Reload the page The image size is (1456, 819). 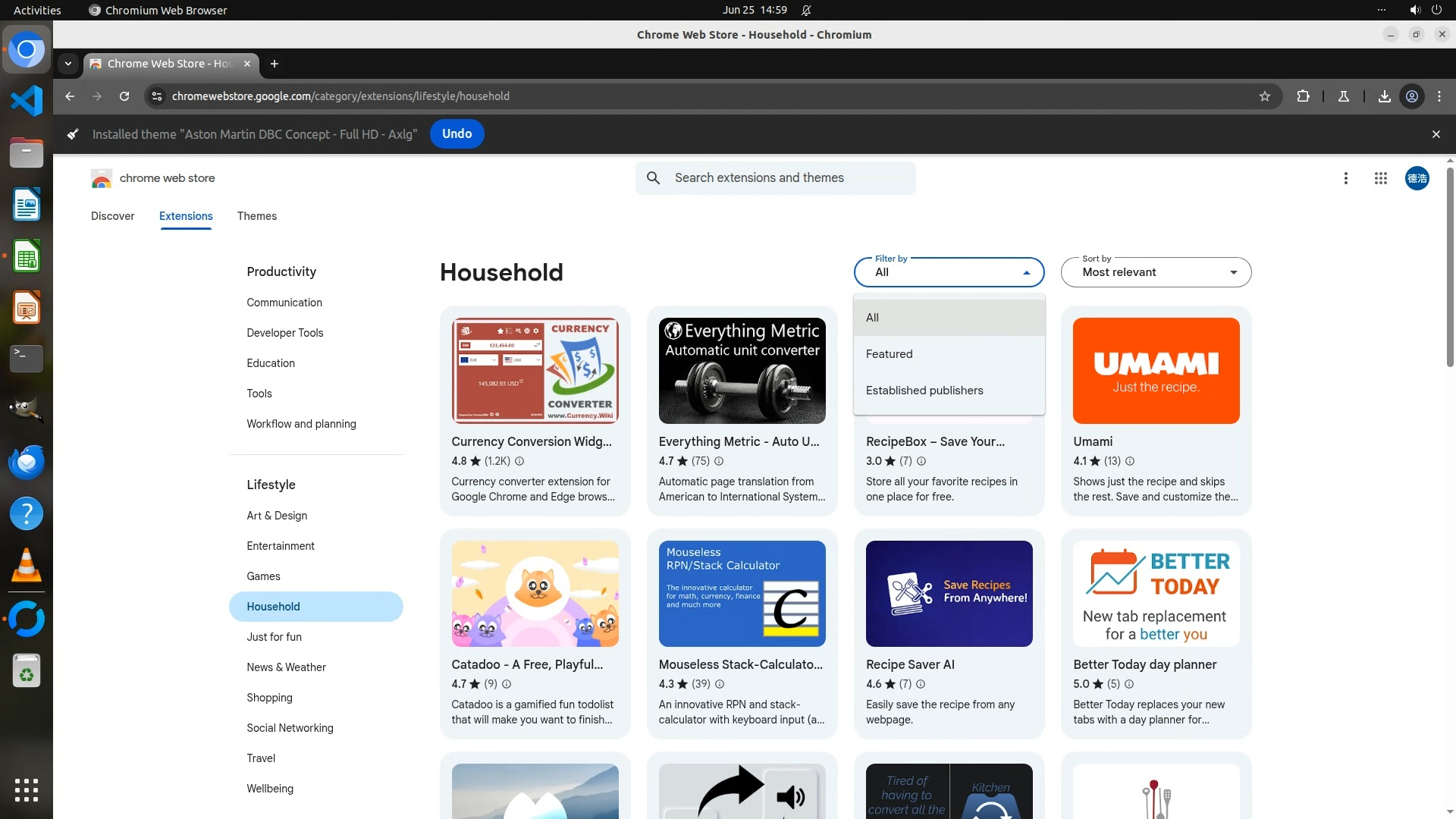pyautogui.click(x=124, y=96)
